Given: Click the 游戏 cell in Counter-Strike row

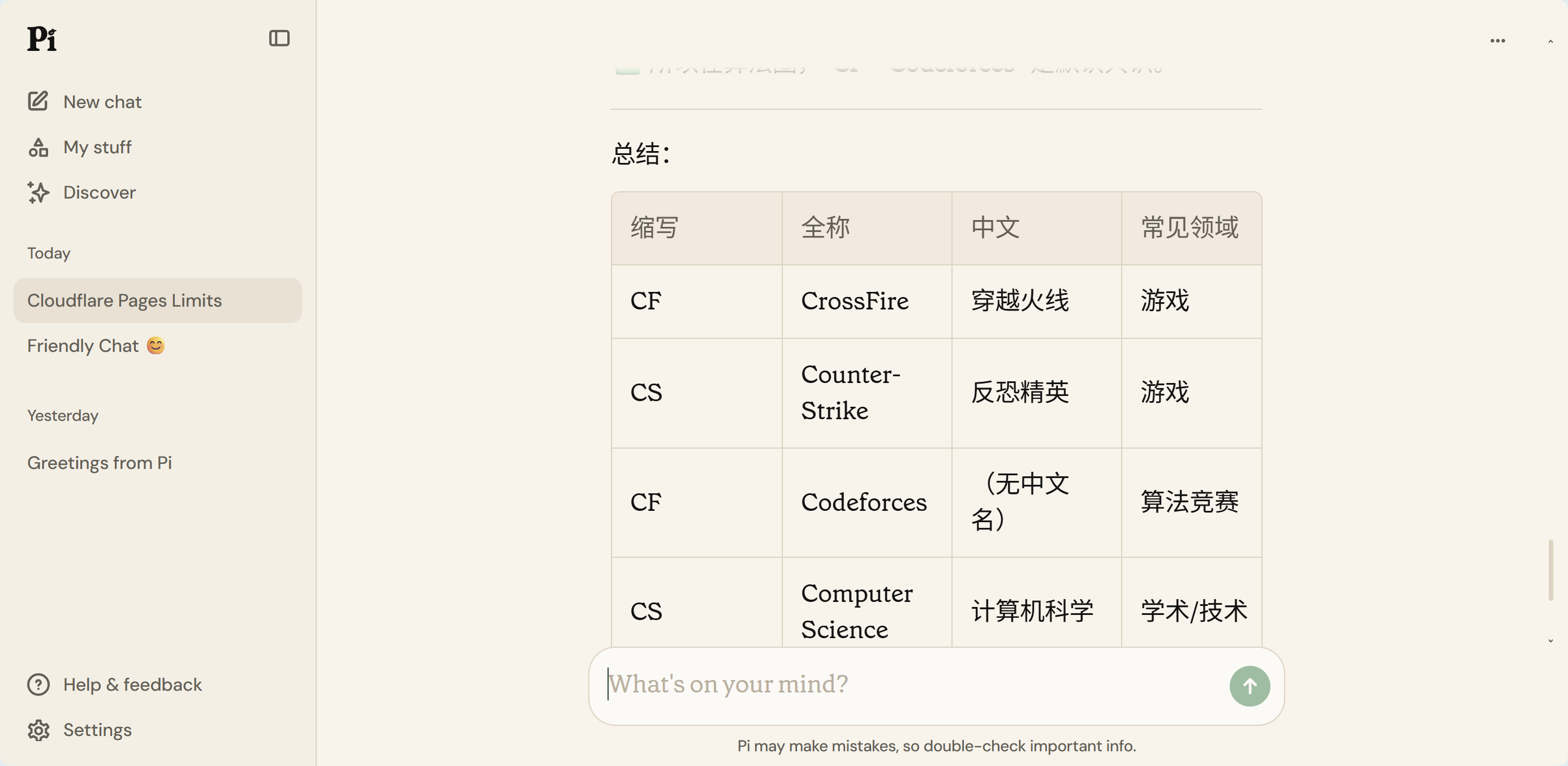Looking at the screenshot, I should (x=1191, y=393).
